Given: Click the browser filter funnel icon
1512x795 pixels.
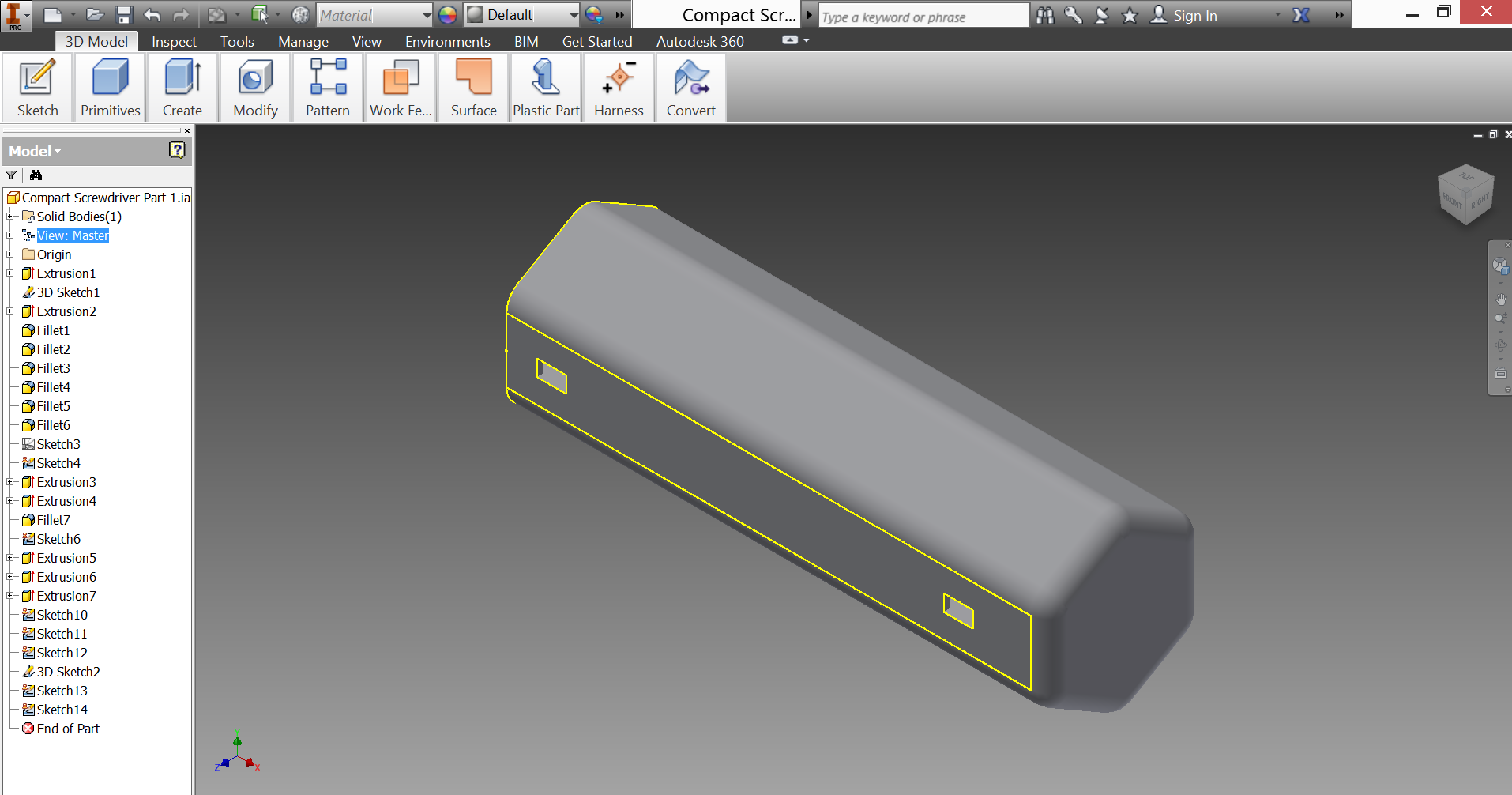Looking at the screenshot, I should [x=11, y=175].
